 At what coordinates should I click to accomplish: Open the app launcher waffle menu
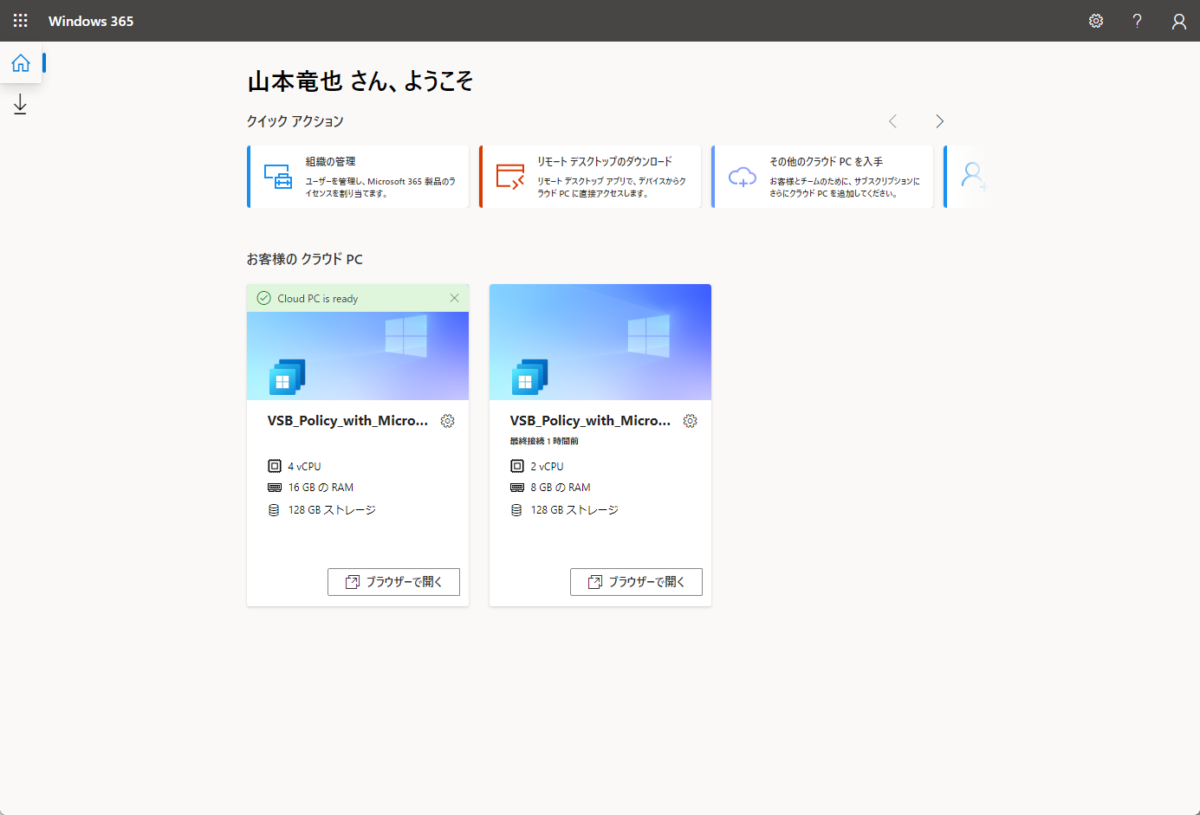point(20,21)
